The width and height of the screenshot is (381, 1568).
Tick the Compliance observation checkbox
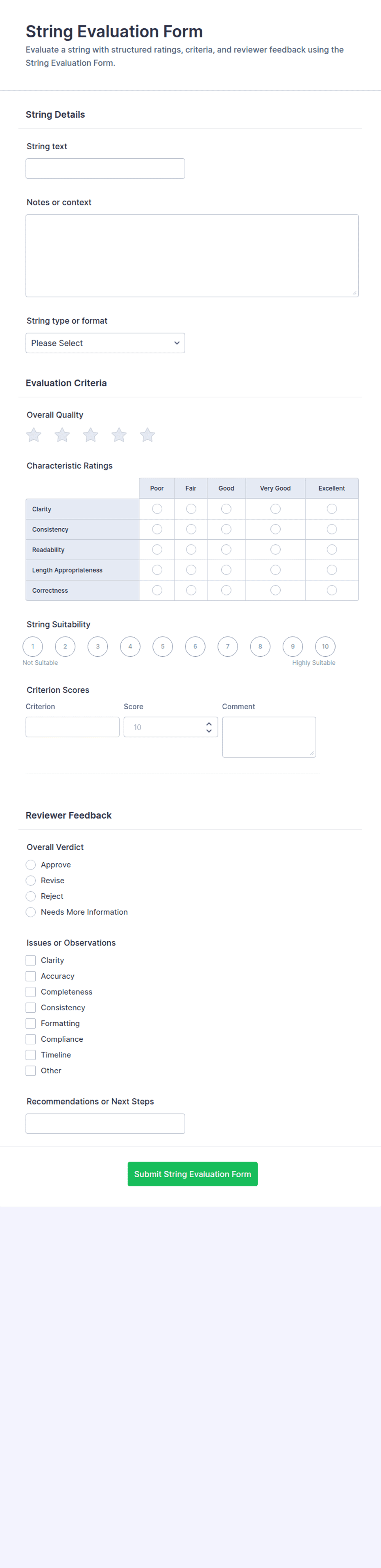tap(31, 1039)
